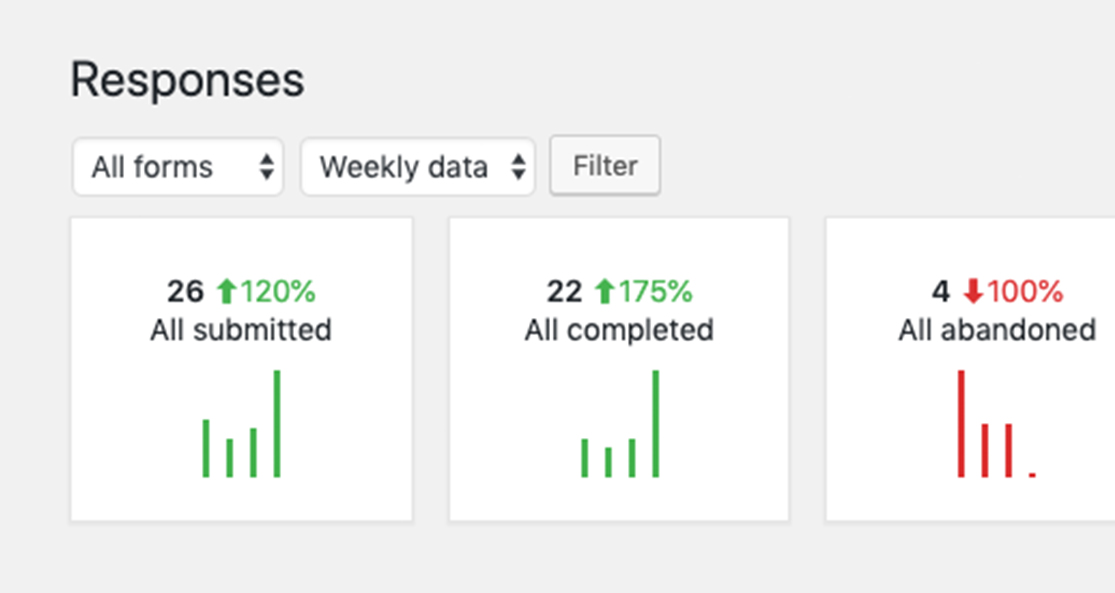
Task: Click the All completed label
Action: [x=619, y=330]
